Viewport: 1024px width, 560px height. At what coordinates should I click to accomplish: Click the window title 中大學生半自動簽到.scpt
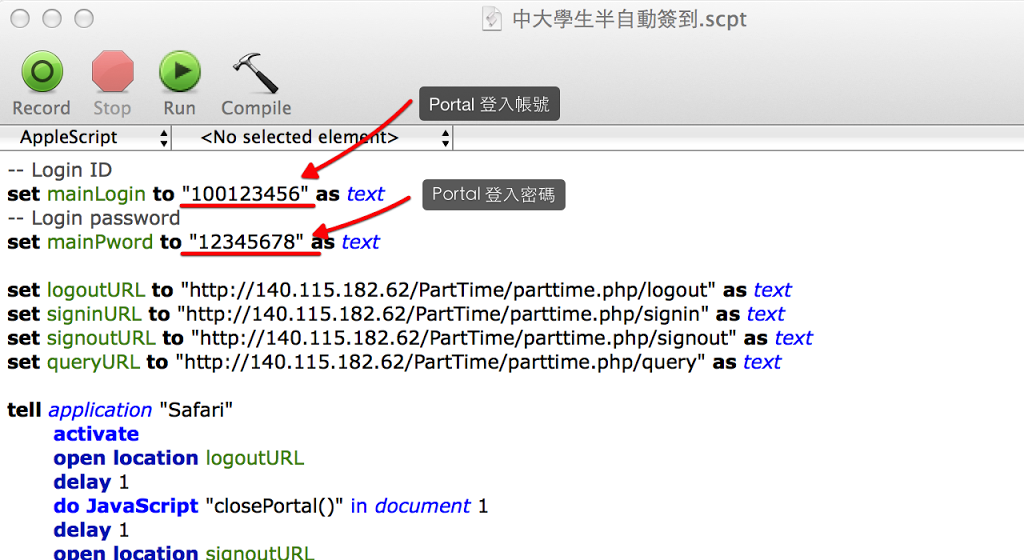629,19
